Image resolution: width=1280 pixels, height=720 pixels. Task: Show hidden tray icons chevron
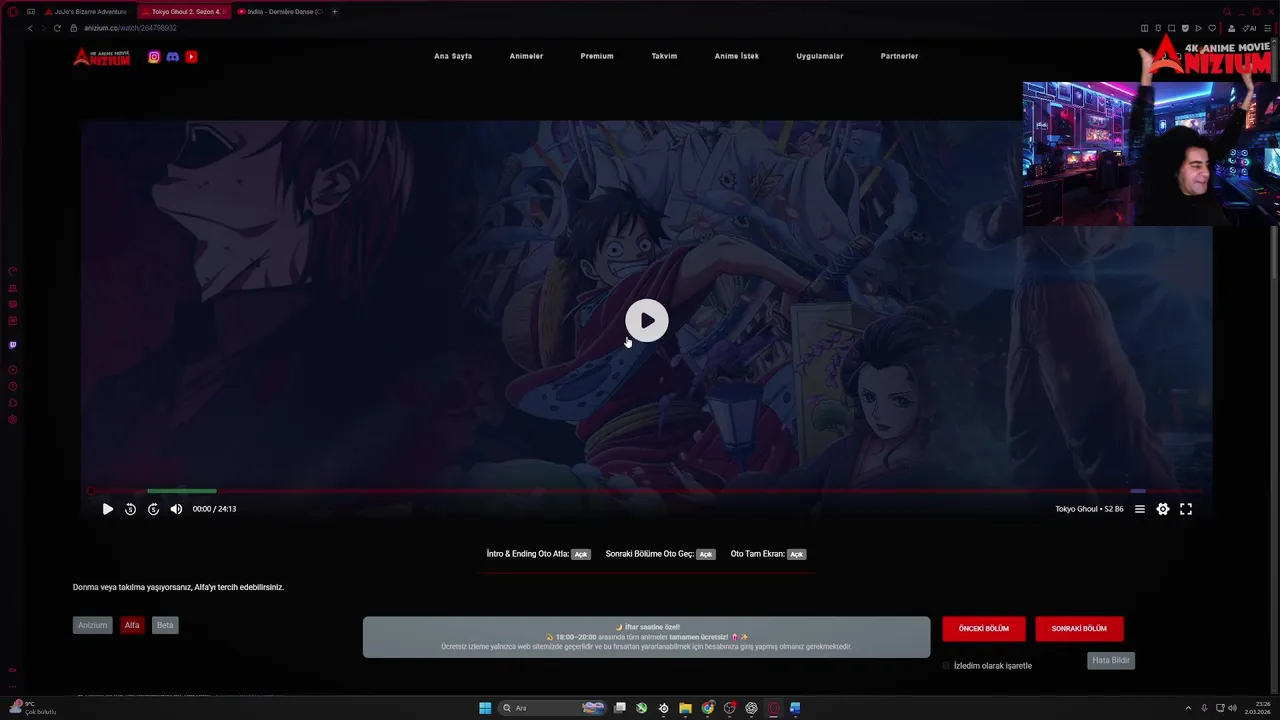(1188, 708)
